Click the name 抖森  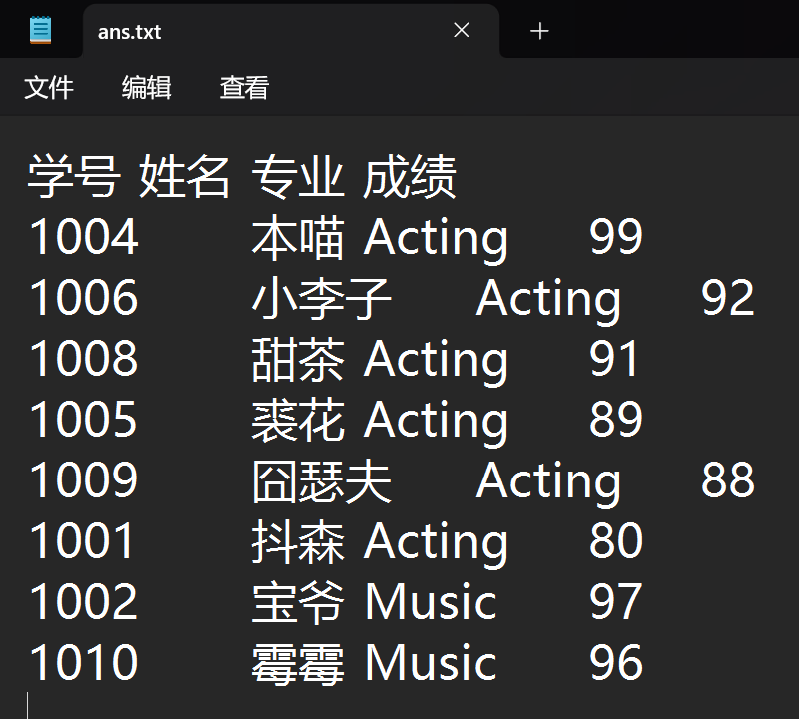298,541
